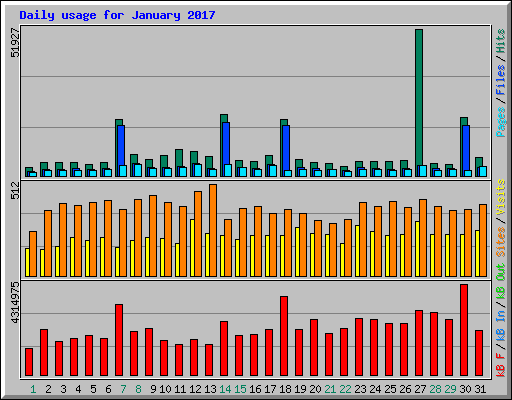
Task: Click the green day 28 axis label
Action: 435,389
